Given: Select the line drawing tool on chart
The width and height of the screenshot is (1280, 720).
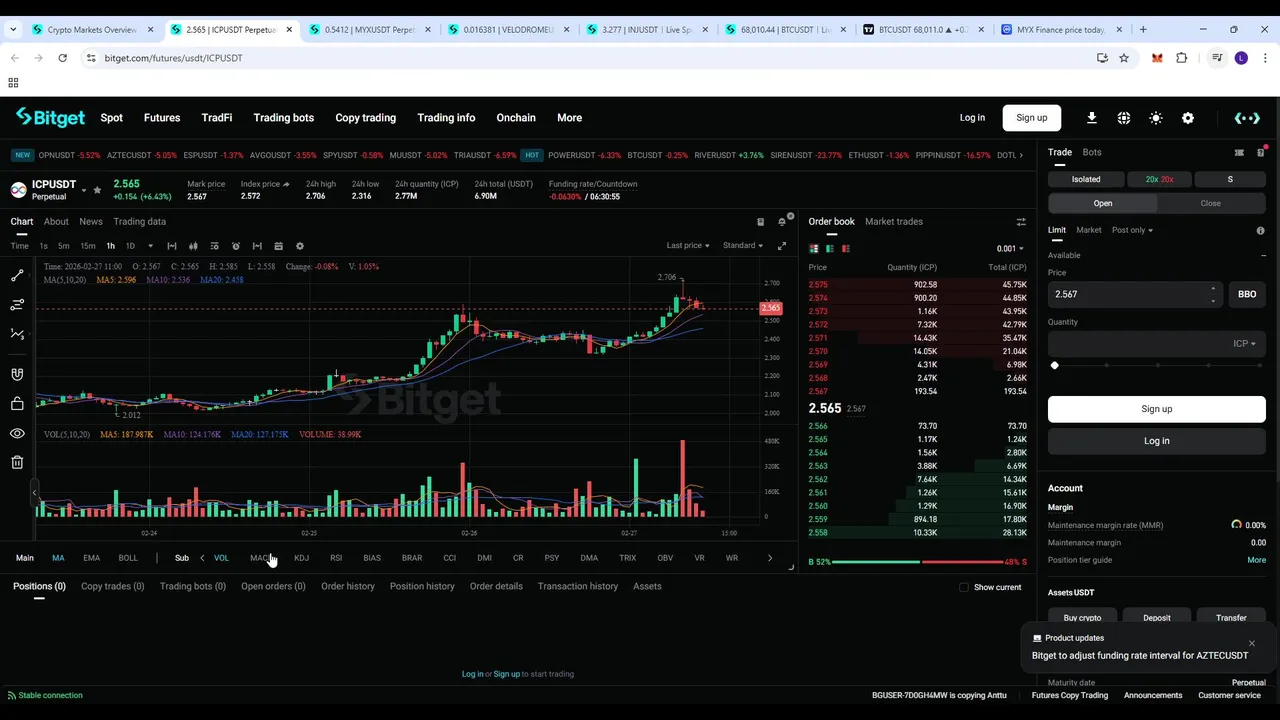Looking at the screenshot, I should (x=17, y=275).
